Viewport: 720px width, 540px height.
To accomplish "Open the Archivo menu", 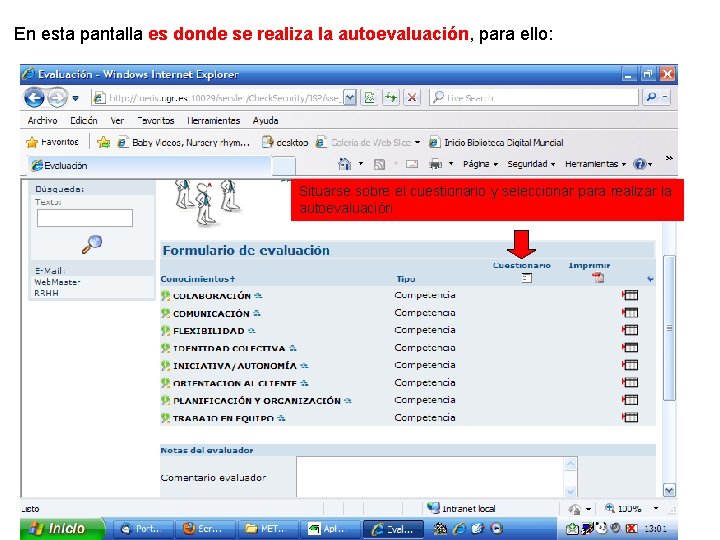I will pos(42,121).
